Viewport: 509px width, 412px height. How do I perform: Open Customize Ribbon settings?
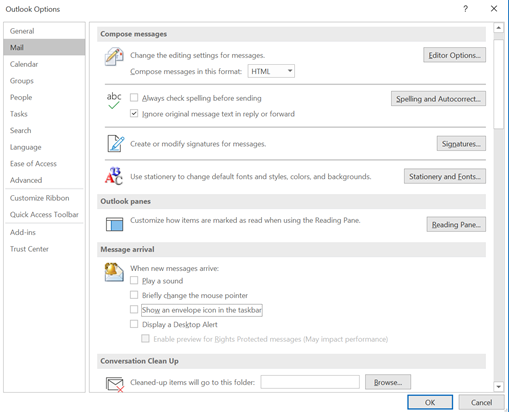pos(44,198)
